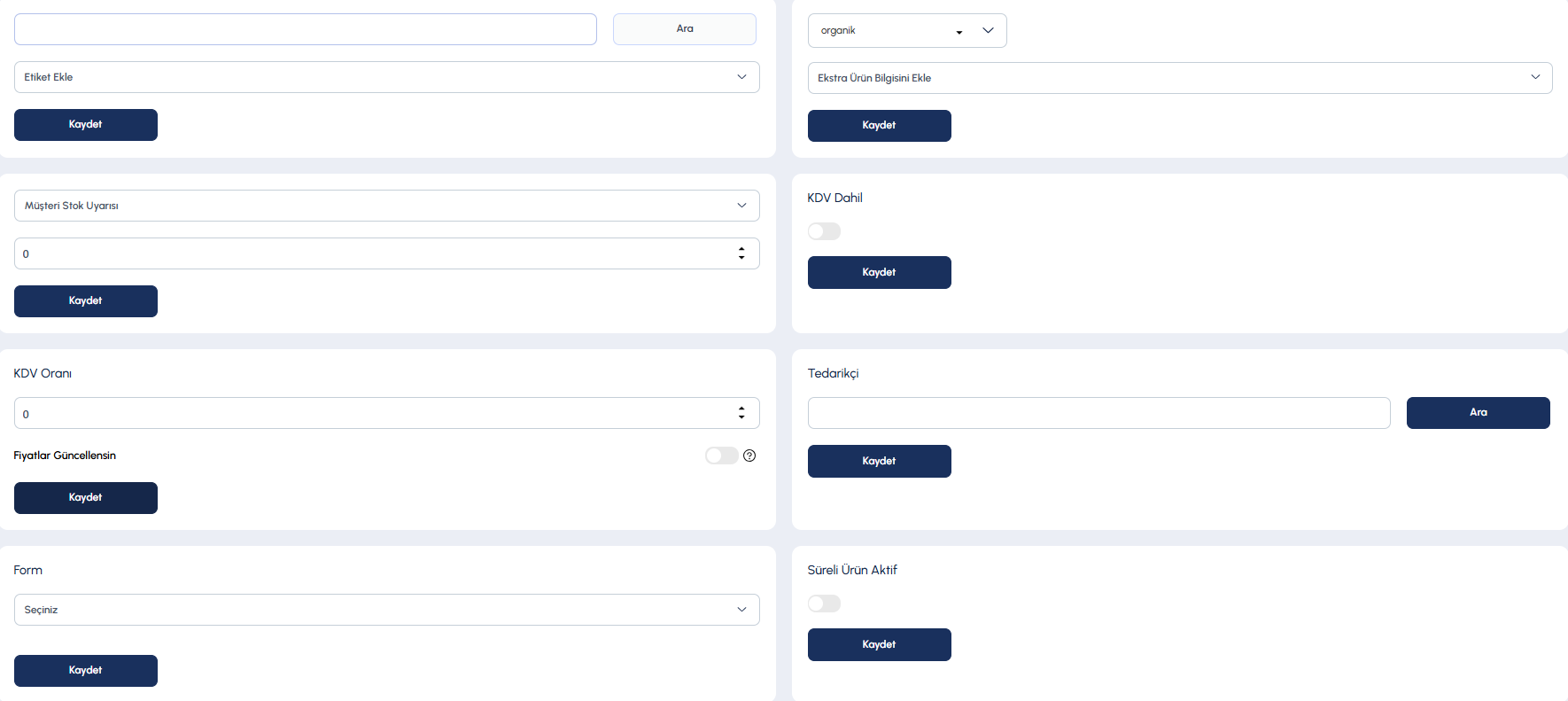Screen dimensions: 1568x701
Task: Toggle the Süreli Ürün Aktif switch
Action: [824, 604]
